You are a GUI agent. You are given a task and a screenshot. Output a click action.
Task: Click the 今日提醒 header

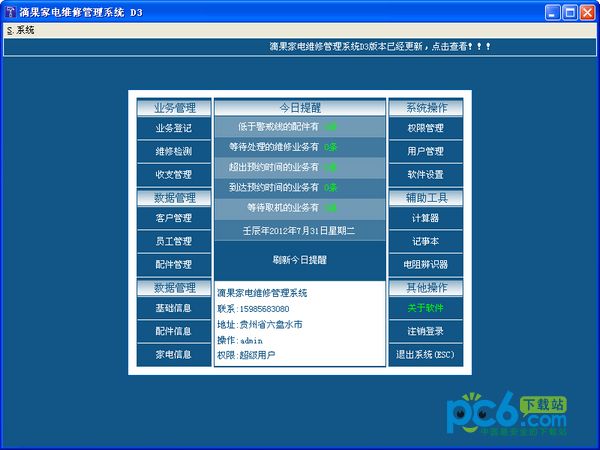(x=300, y=108)
